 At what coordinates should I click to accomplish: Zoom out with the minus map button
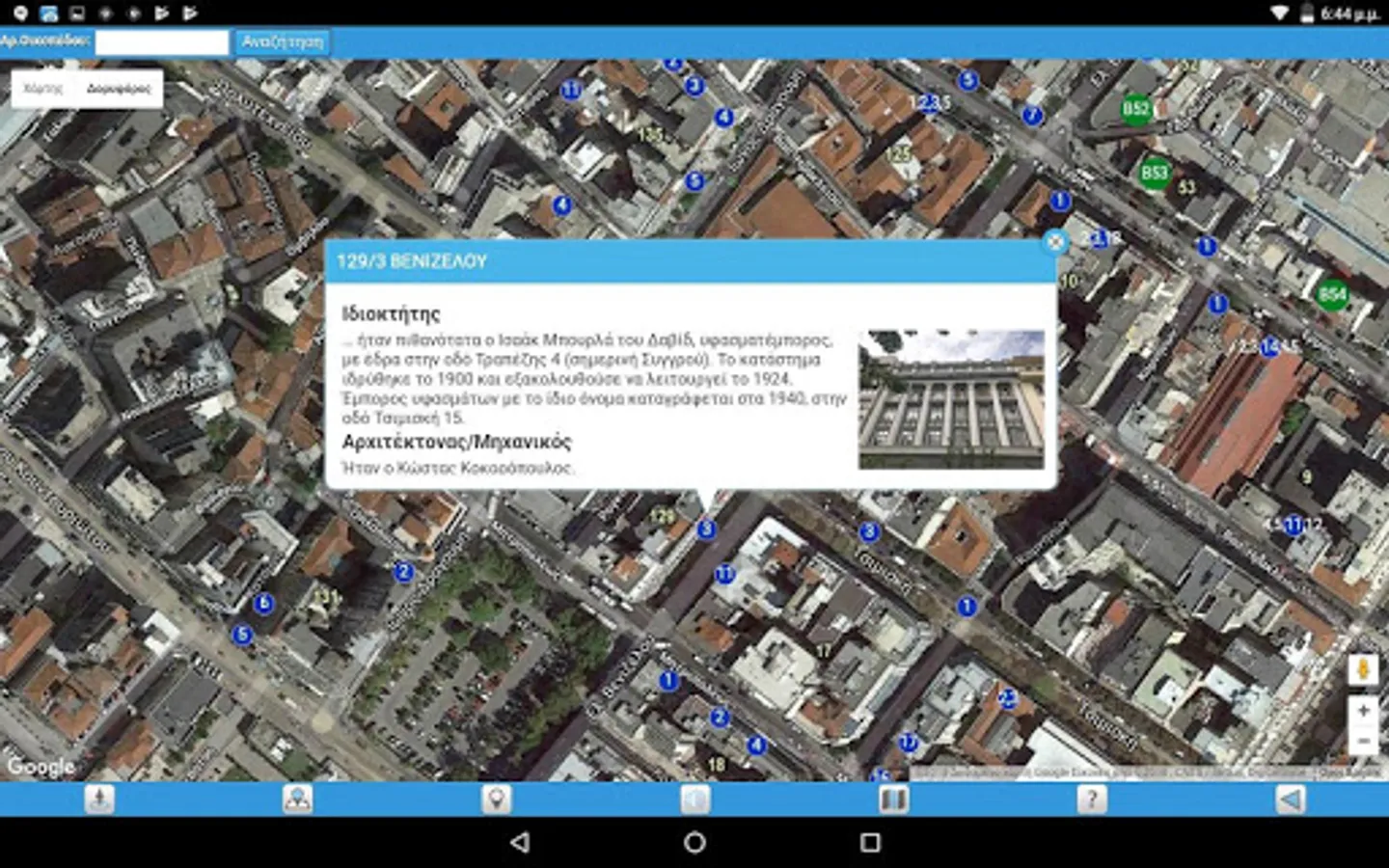[x=1363, y=741]
